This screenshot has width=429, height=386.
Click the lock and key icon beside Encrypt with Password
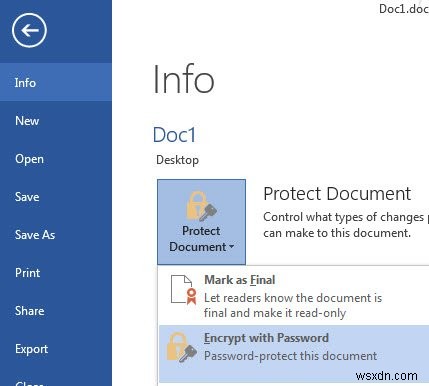click(182, 347)
